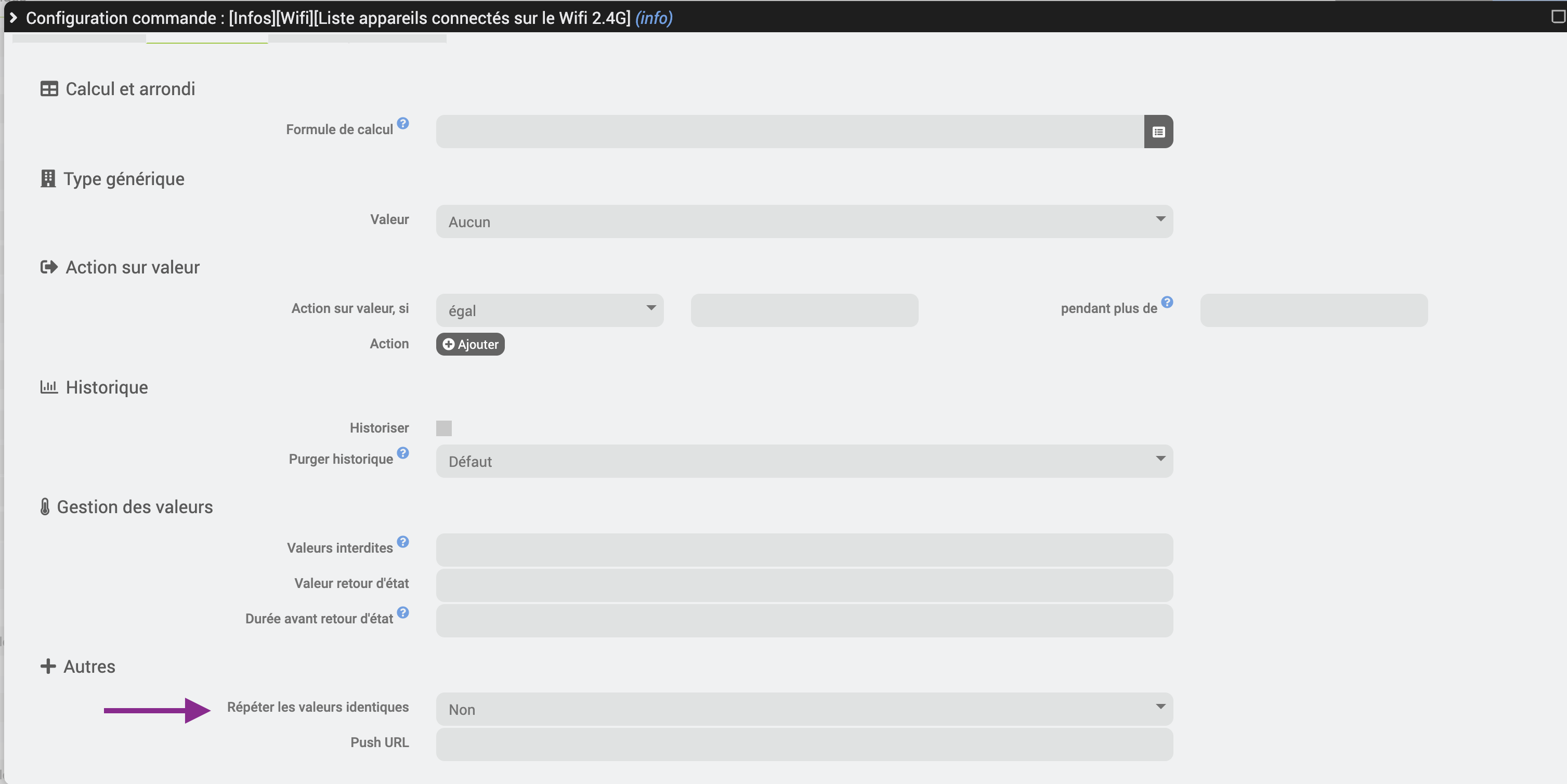This screenshot has height=784, width=1567.
Task: Click help icon next to Durée avant retour d'état
Action: 403,612
